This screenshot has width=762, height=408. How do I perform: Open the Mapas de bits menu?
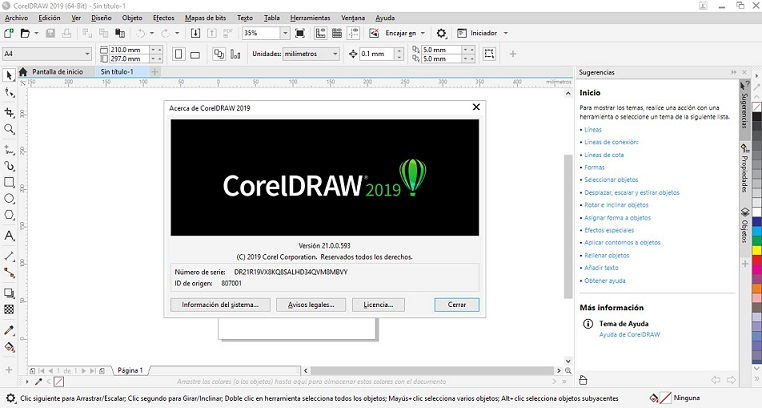(206, 18)
